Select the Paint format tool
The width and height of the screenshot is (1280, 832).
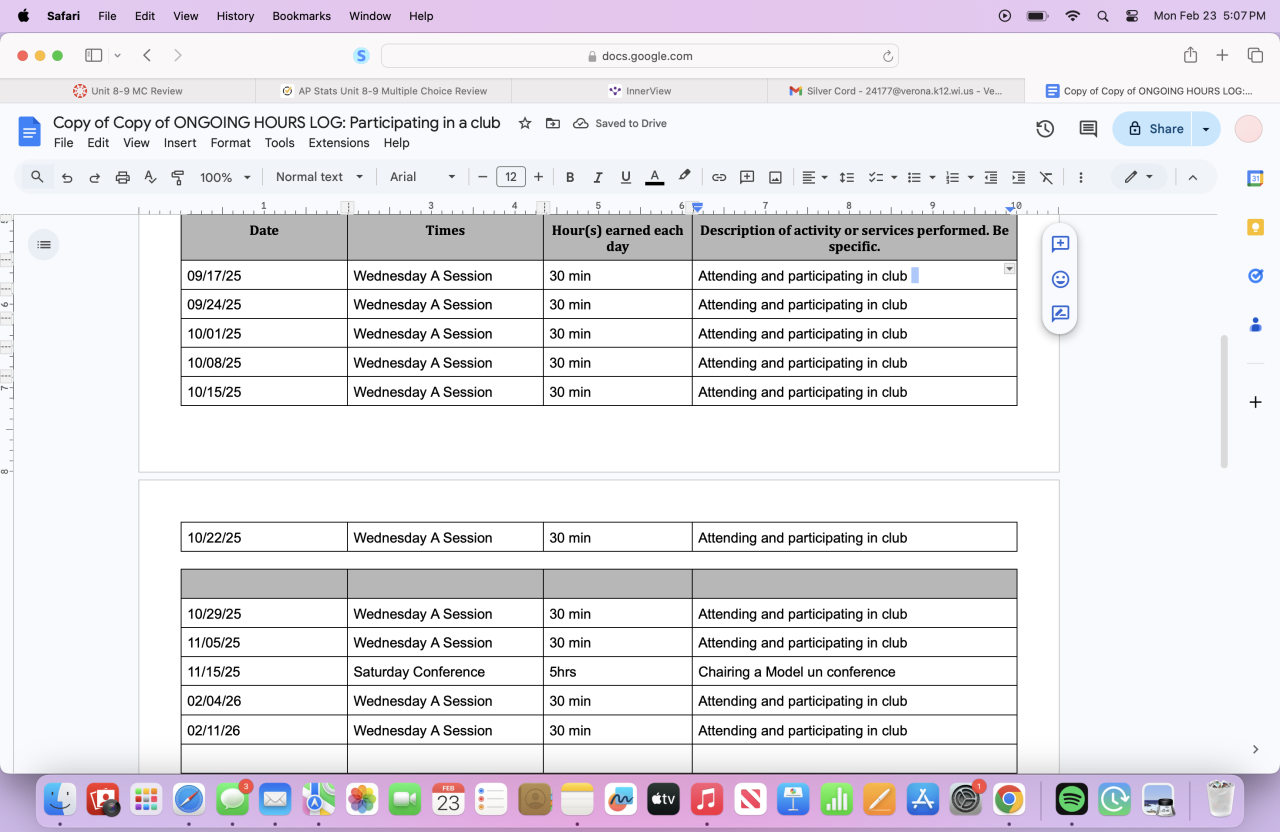pyautogui.click(x=178, y=177)
